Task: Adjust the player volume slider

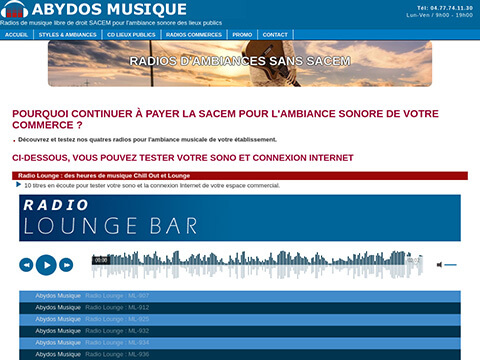Action: coord(450,265)
